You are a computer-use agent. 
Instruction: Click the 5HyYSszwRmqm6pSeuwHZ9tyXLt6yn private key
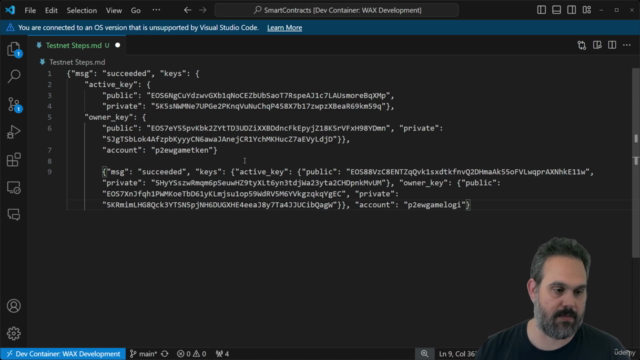268,183
